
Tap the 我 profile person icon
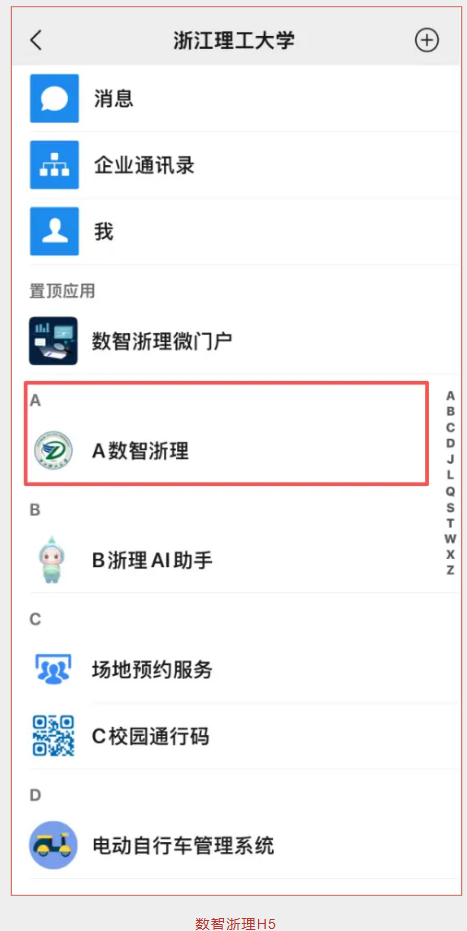(x=54, y=232)
